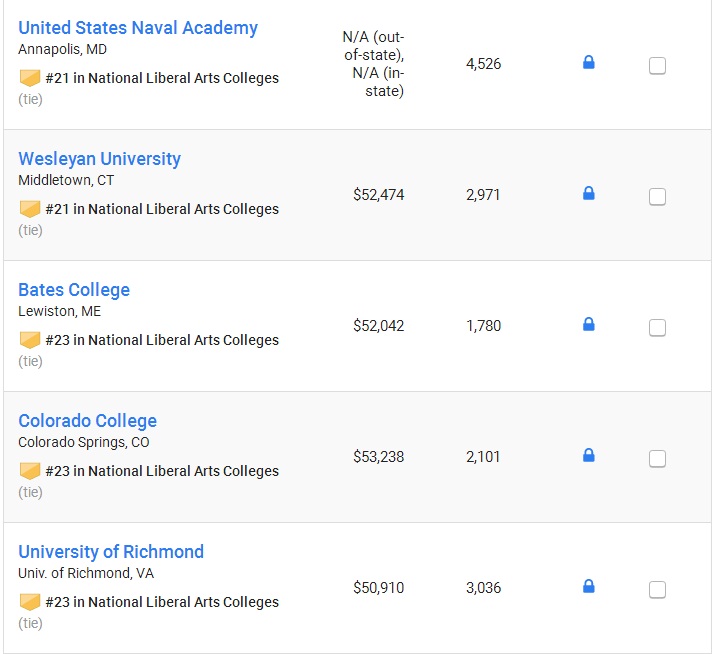716x654 pixels.
Task: Click the lock icon in Colorado College row
Action: (589, 455)
